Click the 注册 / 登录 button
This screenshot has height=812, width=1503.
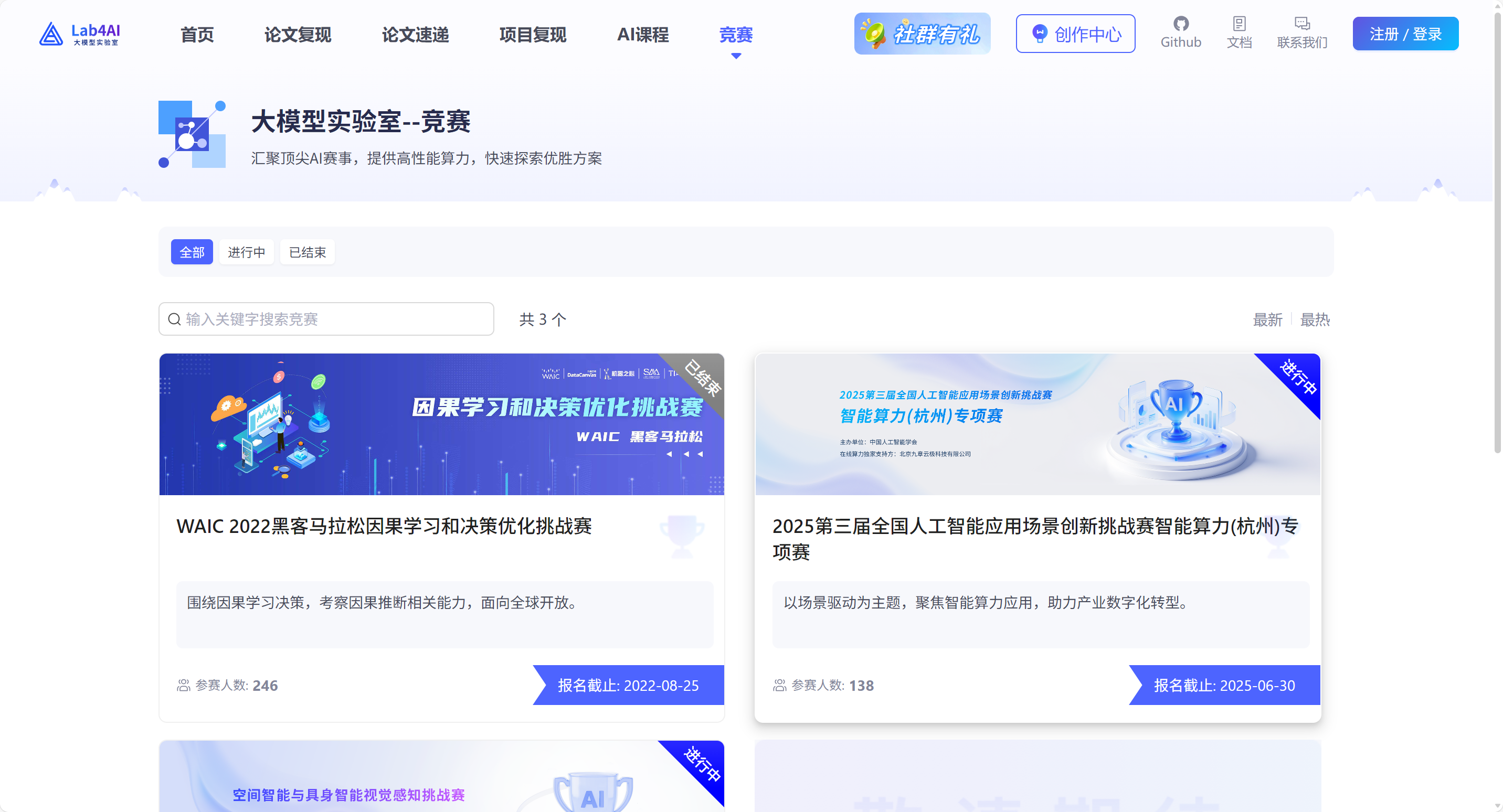click(x=1405, y=34)
